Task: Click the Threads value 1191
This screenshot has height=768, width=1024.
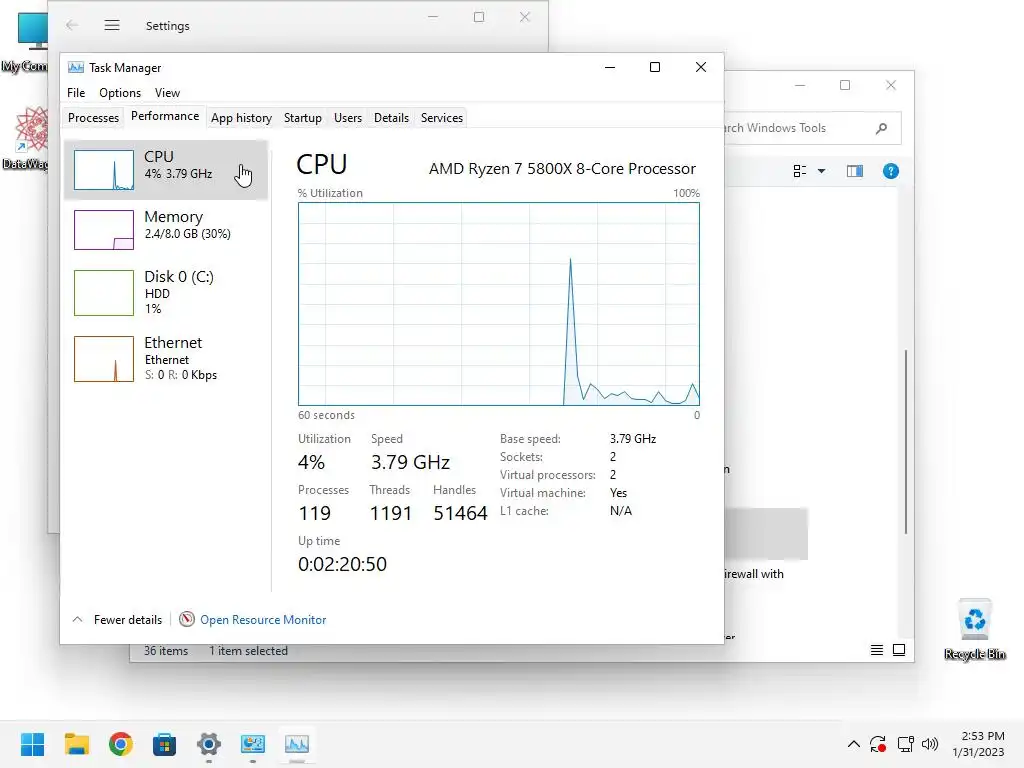Action: pyautogui.click(x=391, y=513)
